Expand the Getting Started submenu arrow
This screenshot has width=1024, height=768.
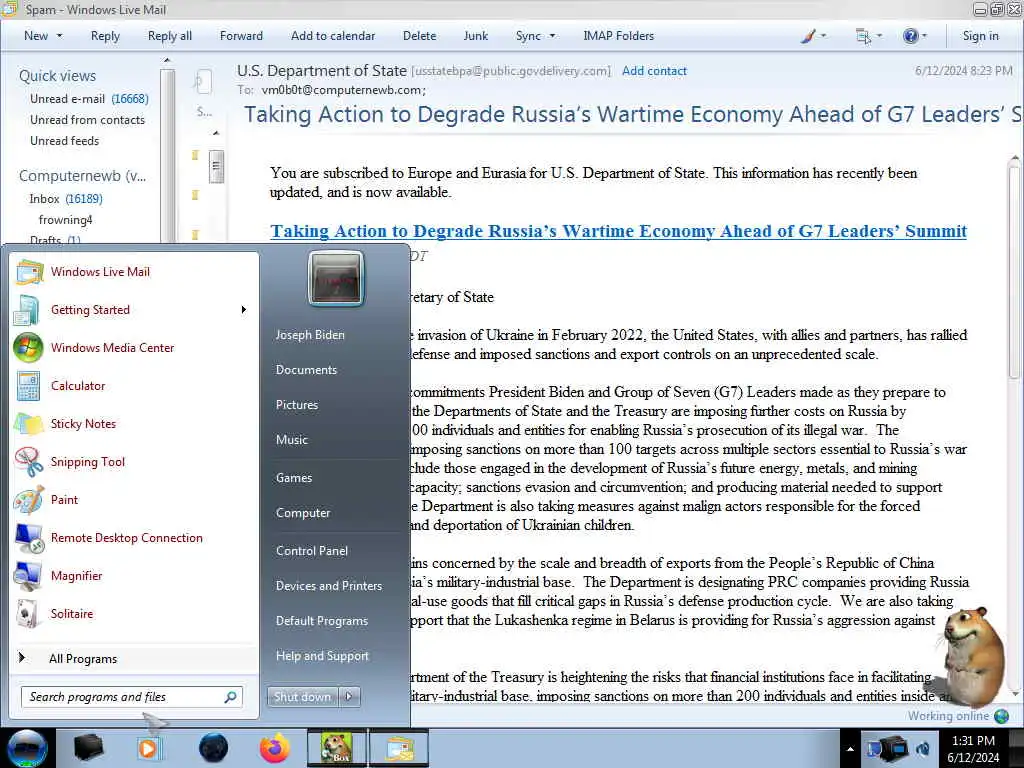coord(244,310)
